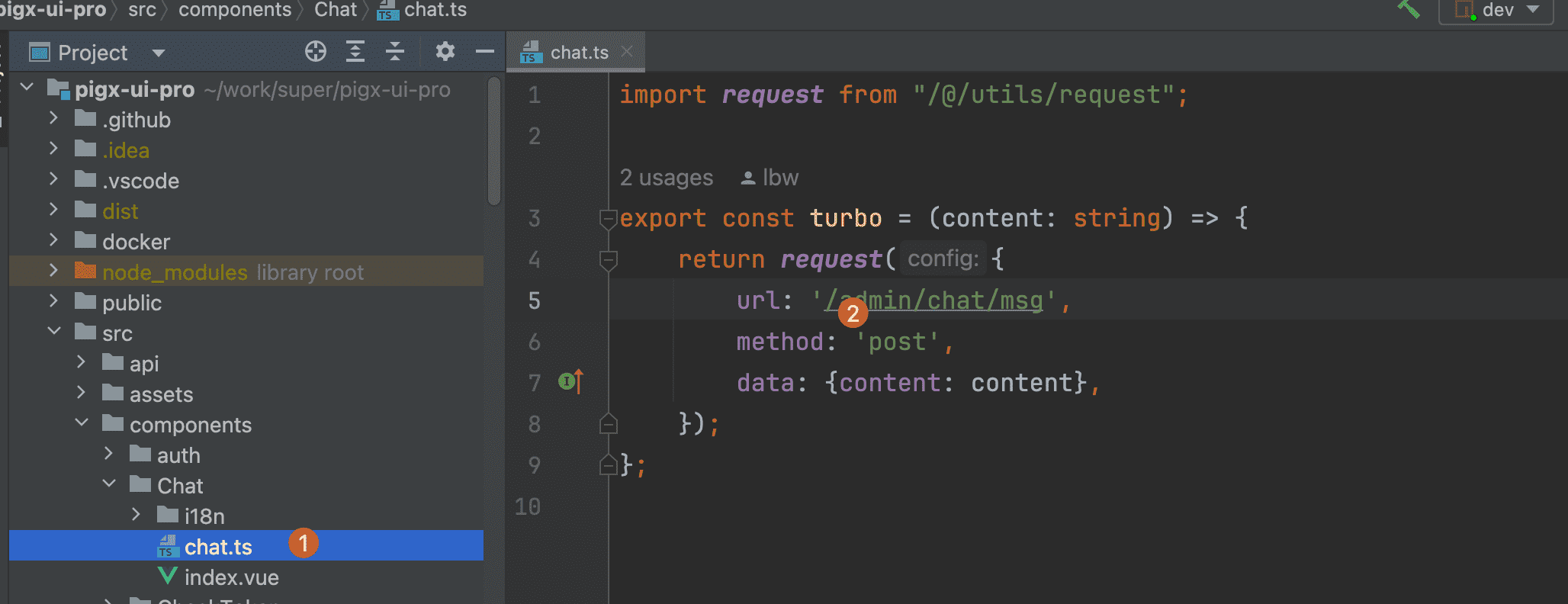Toggle code fold marker on line 3
The width and height of the screenshot is (1568, 604).
[x=608, y=220]
